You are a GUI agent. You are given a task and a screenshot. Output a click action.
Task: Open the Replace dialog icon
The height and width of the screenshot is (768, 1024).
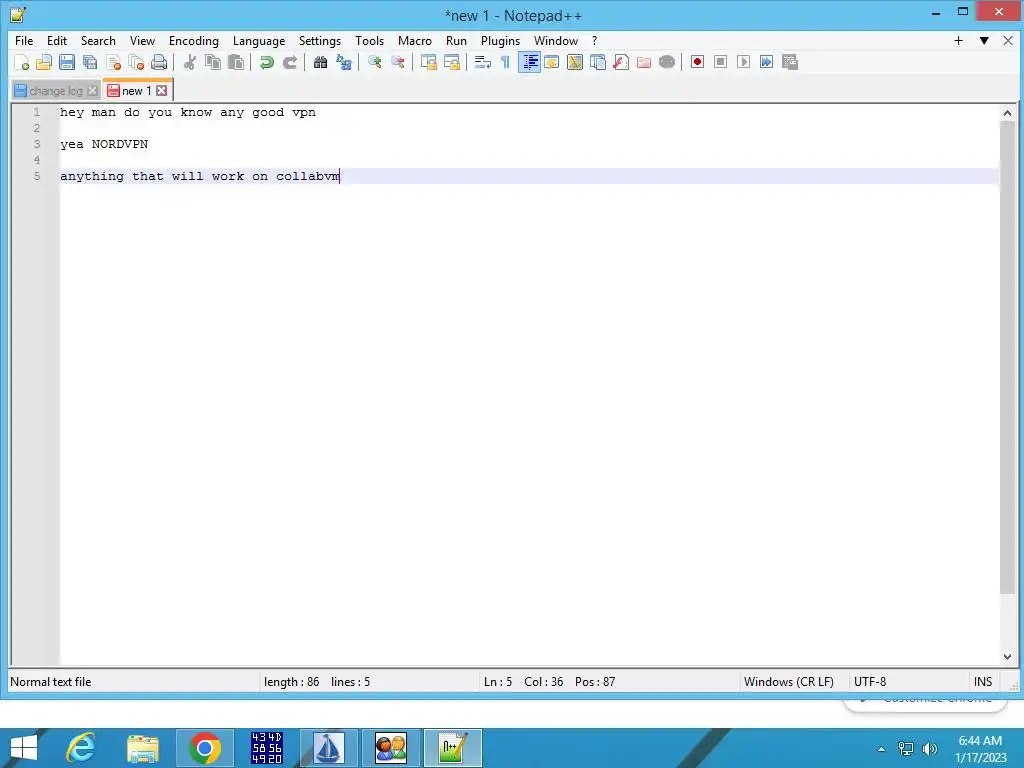(x=344, y=62)
